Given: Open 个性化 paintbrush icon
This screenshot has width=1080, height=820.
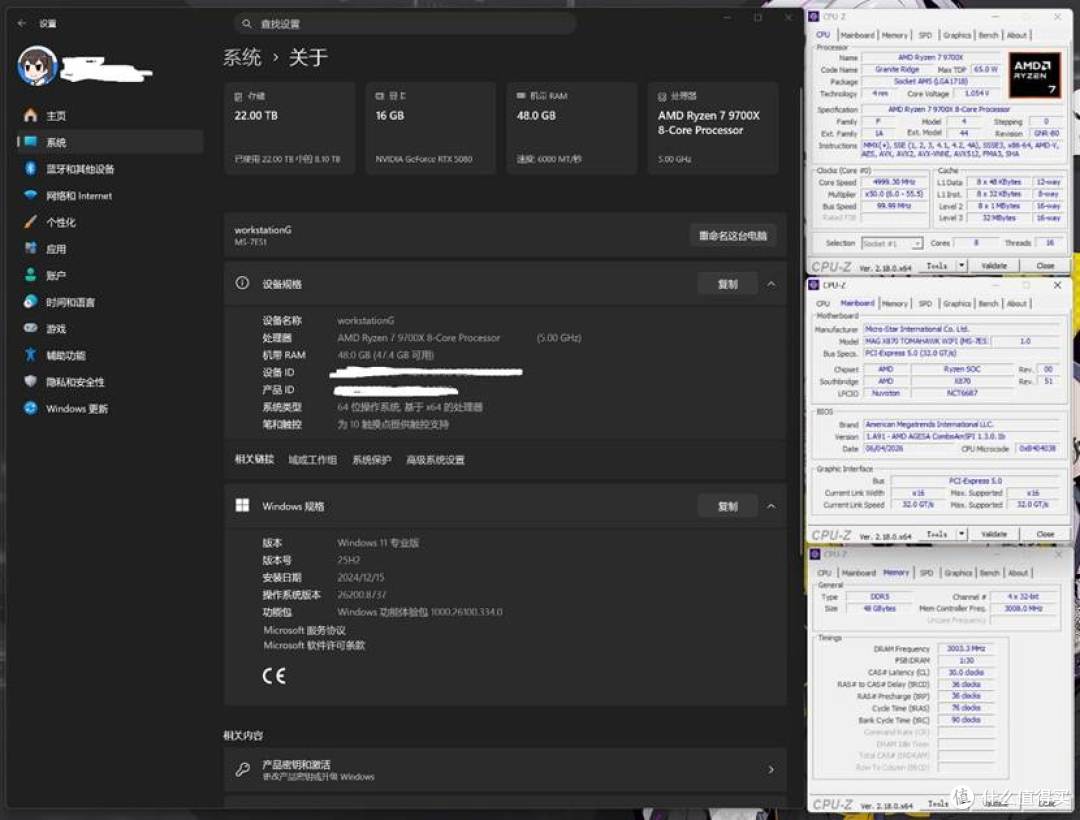Looking at the screenshot, I should tap(30, 222).
